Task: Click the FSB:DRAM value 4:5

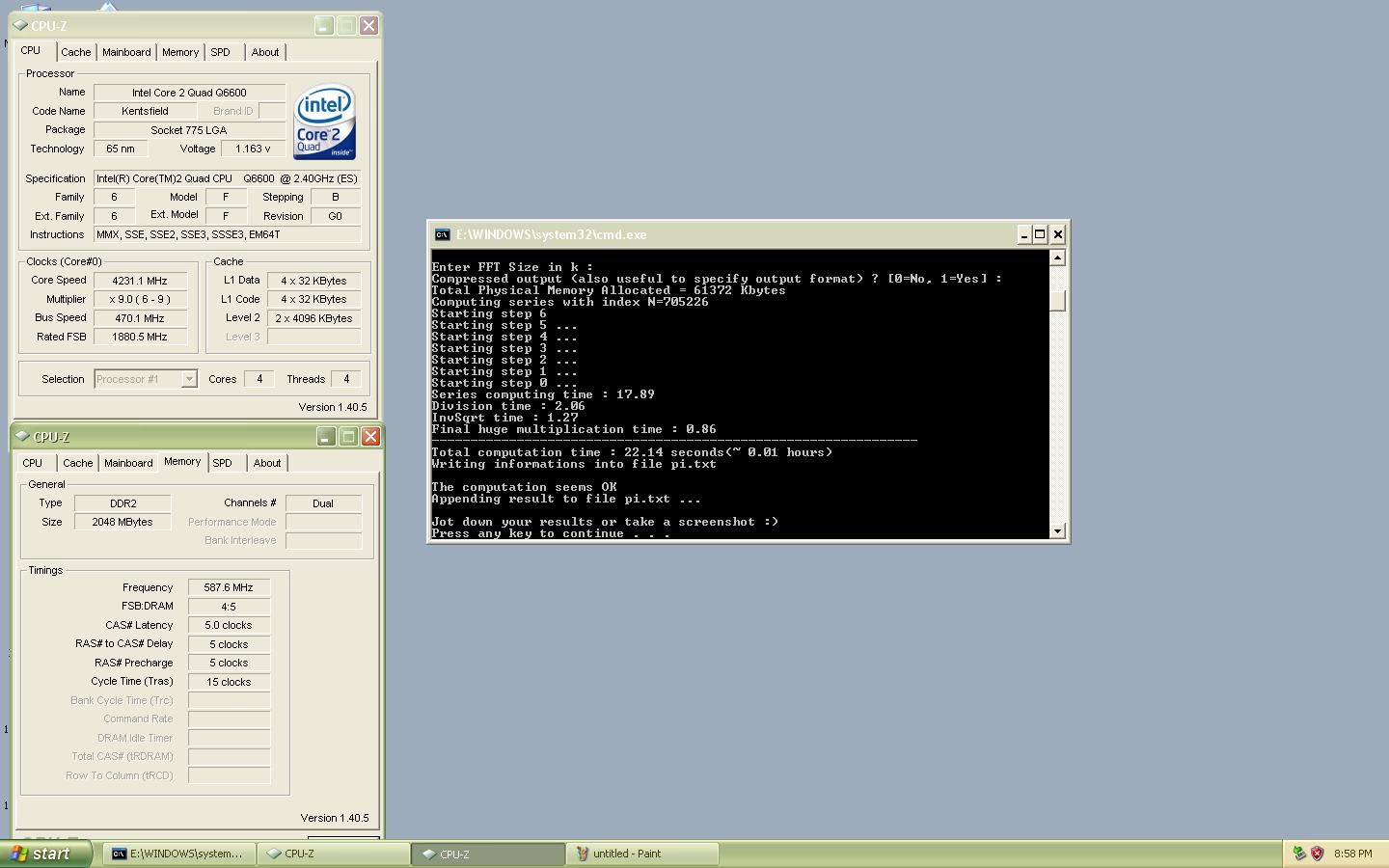Action: 229,607
